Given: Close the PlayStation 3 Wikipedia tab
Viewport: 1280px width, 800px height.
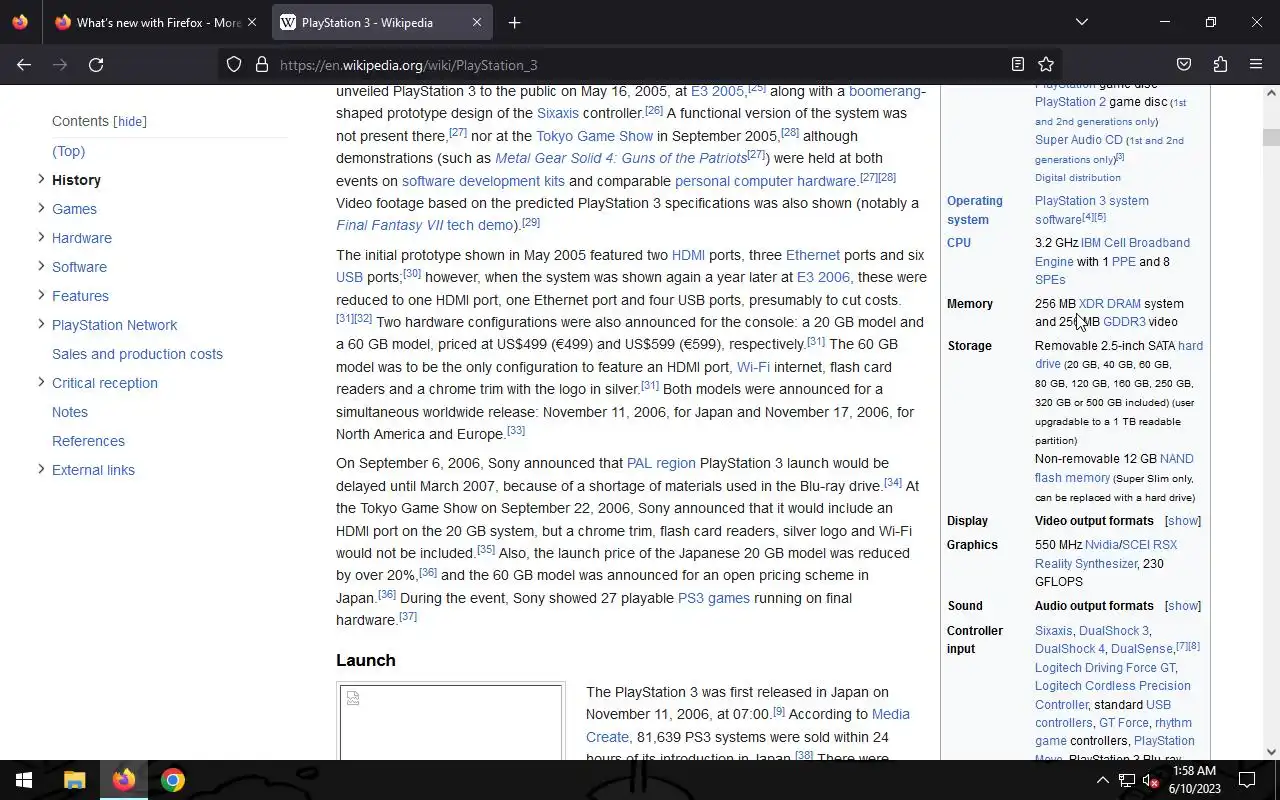Looking at the screenshot, I should pyautogui.click(x=477, y=22).
